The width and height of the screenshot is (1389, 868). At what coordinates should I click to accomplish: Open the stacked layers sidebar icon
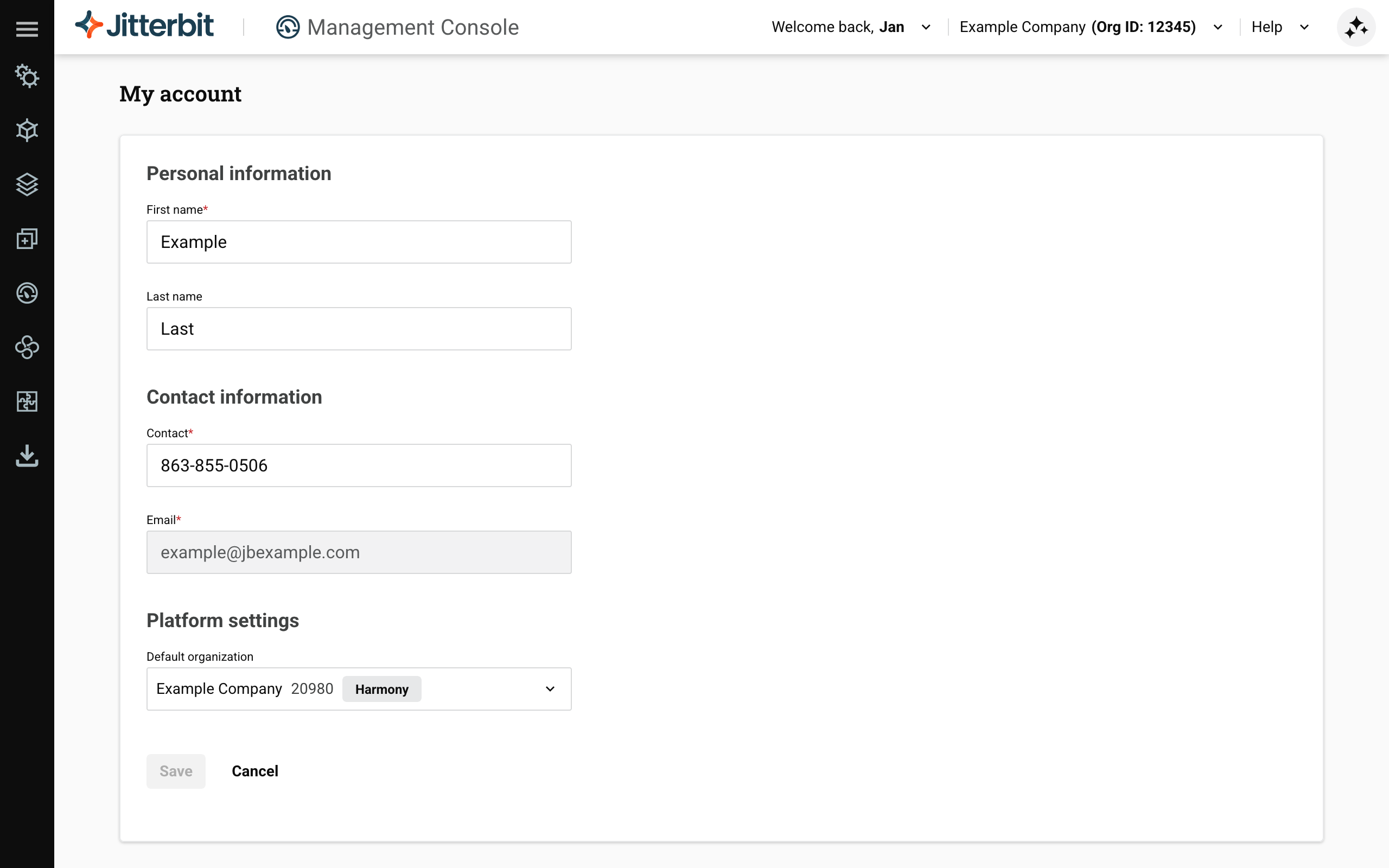pos(27,184)
